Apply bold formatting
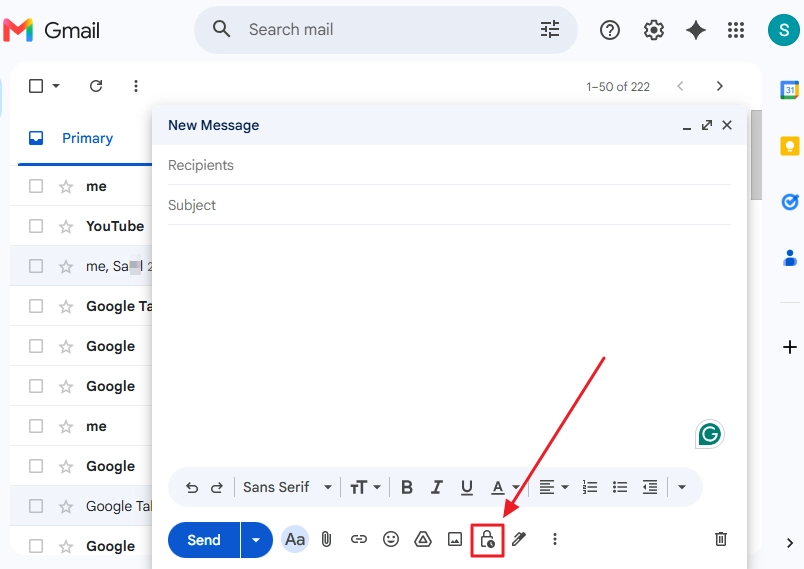Screen dimensions: 804x569 point(407,487)
